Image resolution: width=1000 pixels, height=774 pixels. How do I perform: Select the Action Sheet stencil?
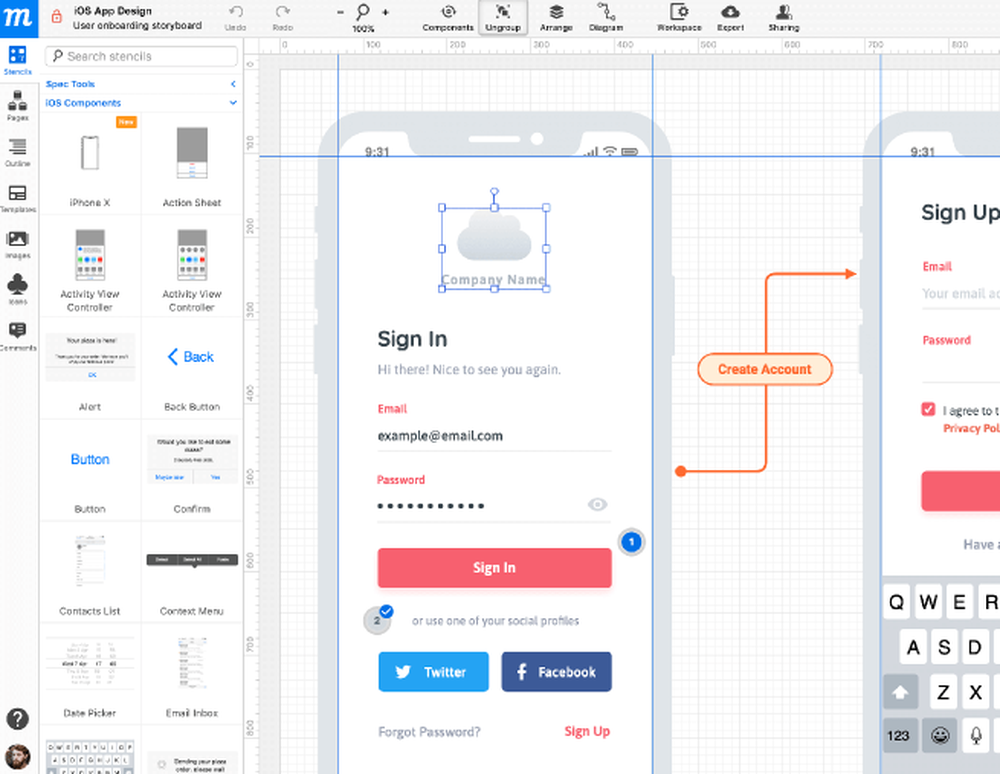(x=192, y=163)
